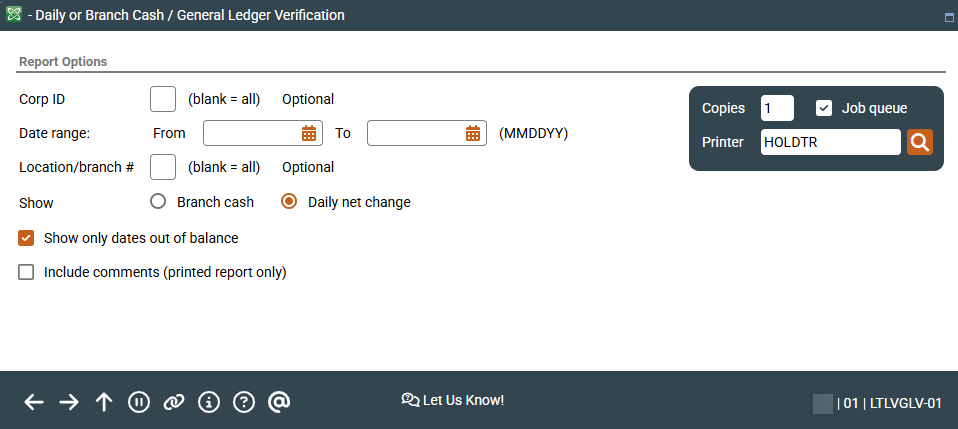Disable the Job queue checkbox

pyautogui.click(x=825, y=108)
